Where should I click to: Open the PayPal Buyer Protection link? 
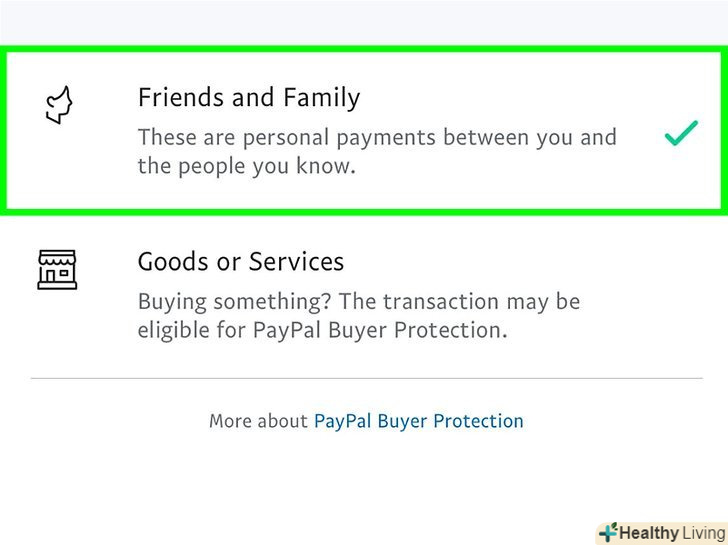click(418, 421)
